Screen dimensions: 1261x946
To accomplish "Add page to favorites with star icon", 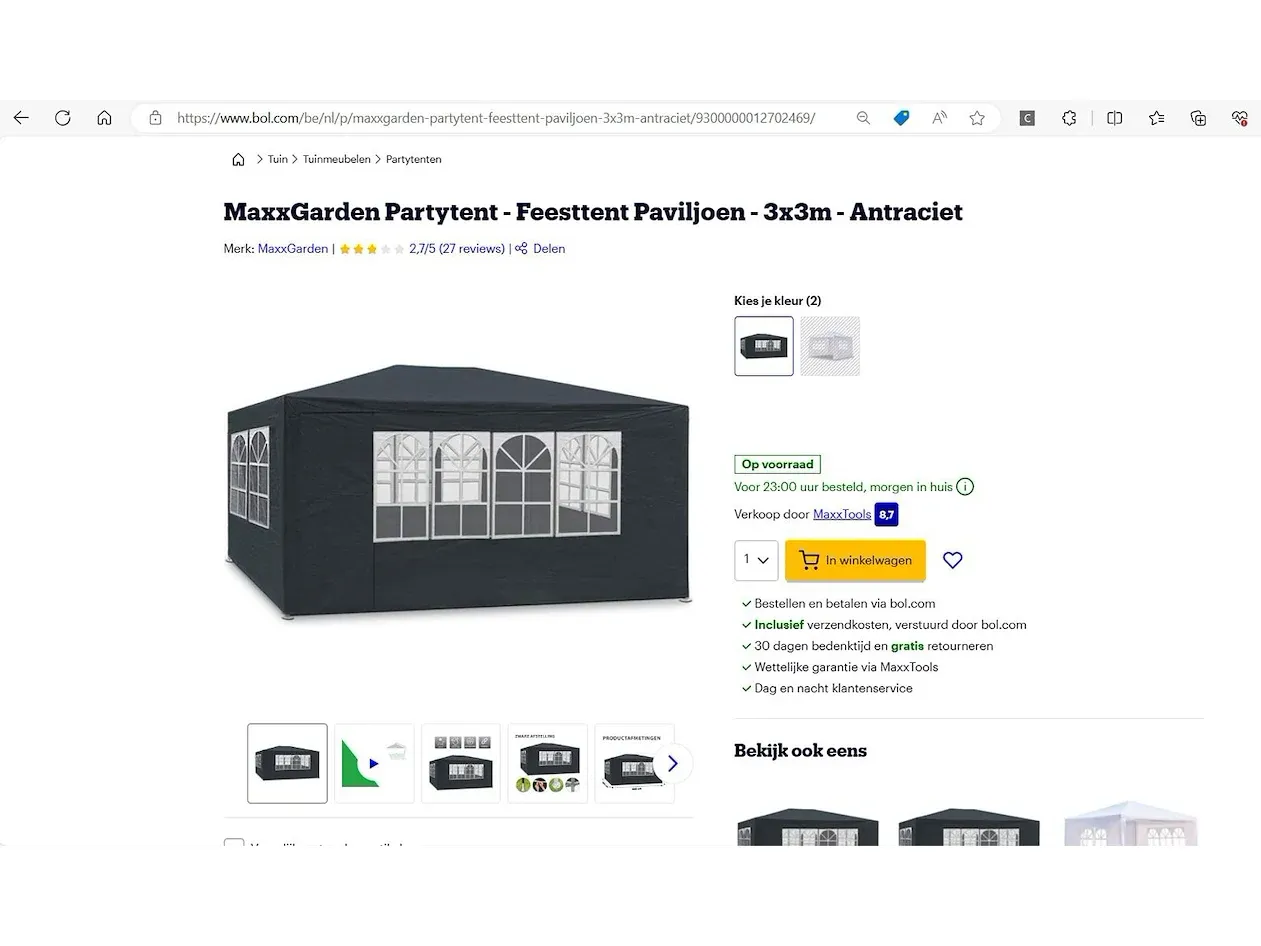I will tap(977, 118).
